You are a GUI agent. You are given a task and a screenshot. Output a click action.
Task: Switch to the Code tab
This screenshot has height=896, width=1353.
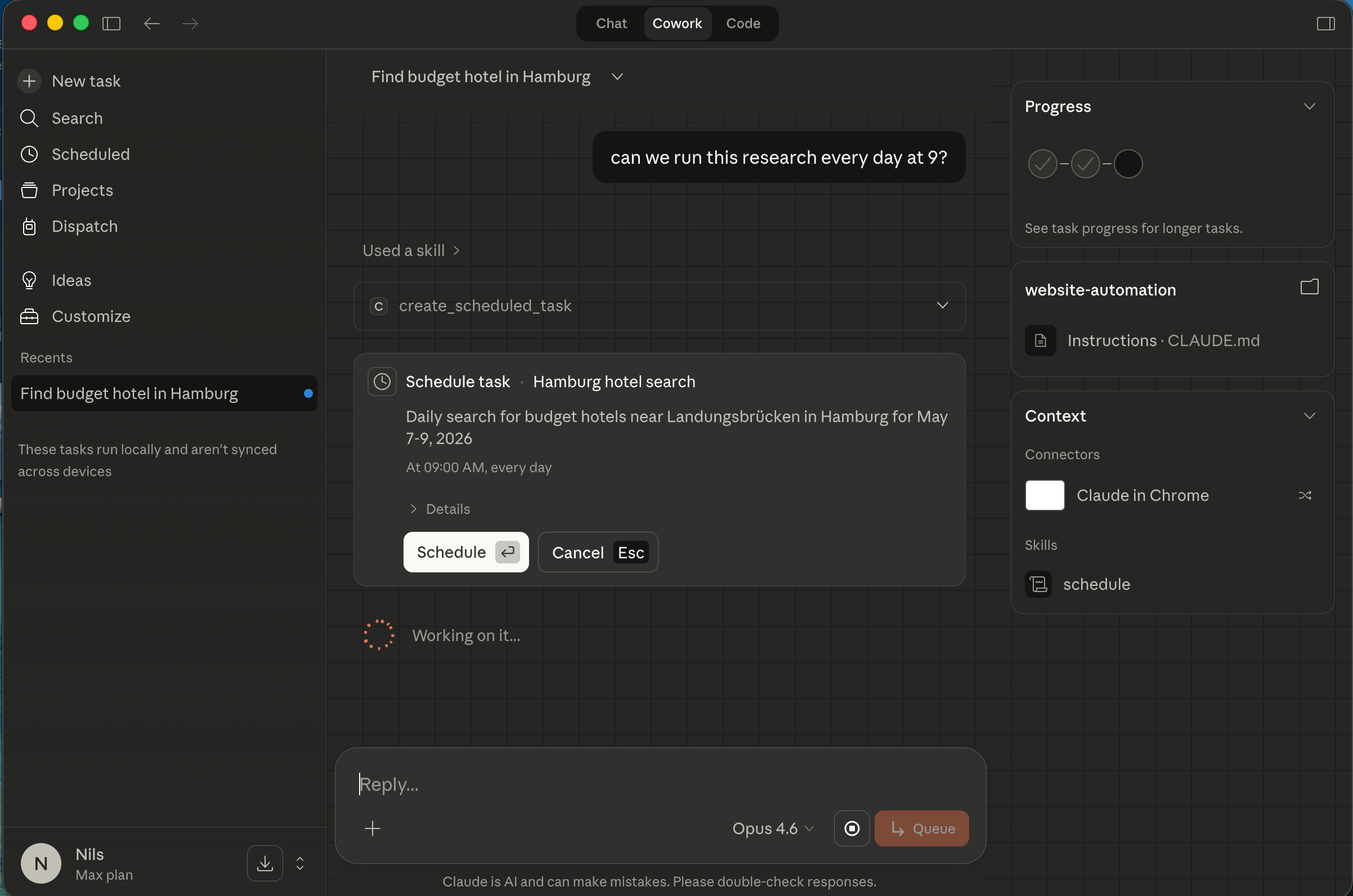click(x=743, y=24)
